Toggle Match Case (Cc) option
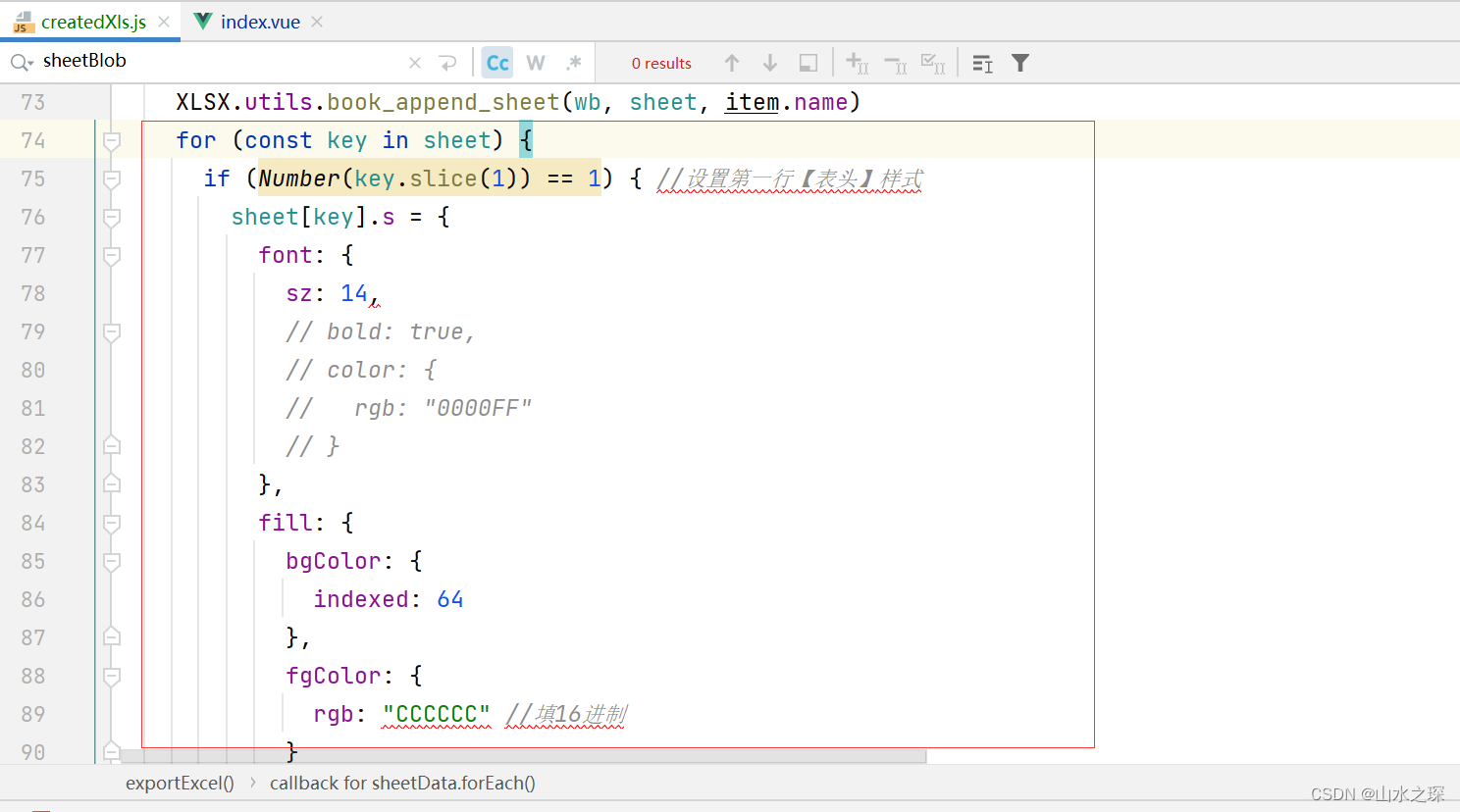The width and height of the screenshot is (1460, 812). tap(497, 63)
